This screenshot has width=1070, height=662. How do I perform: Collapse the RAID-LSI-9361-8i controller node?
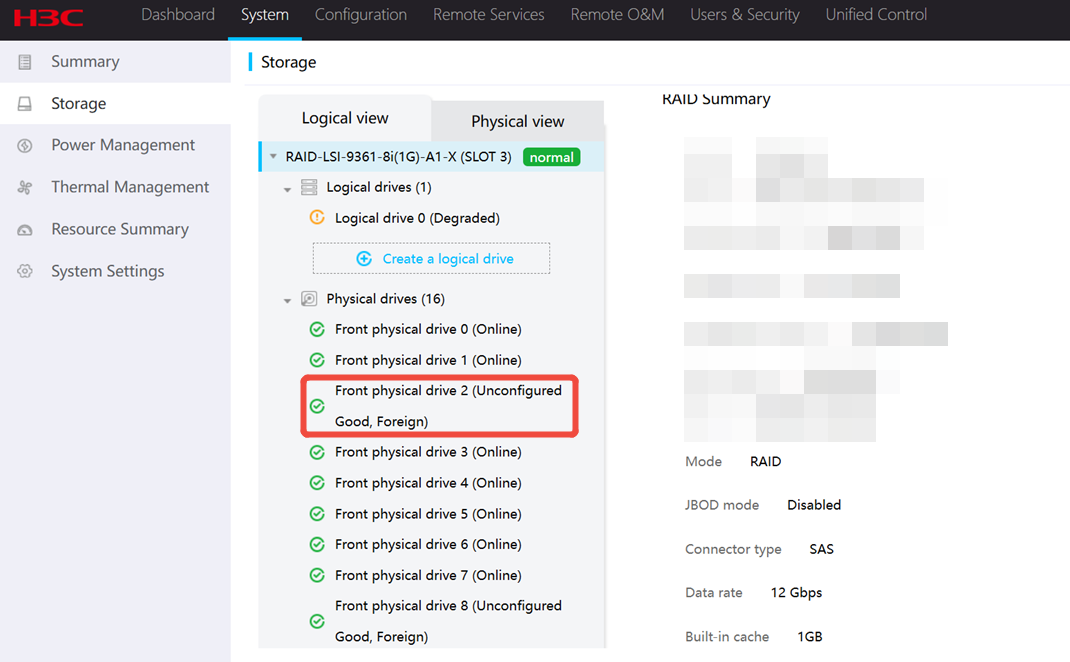pos(273,157)
